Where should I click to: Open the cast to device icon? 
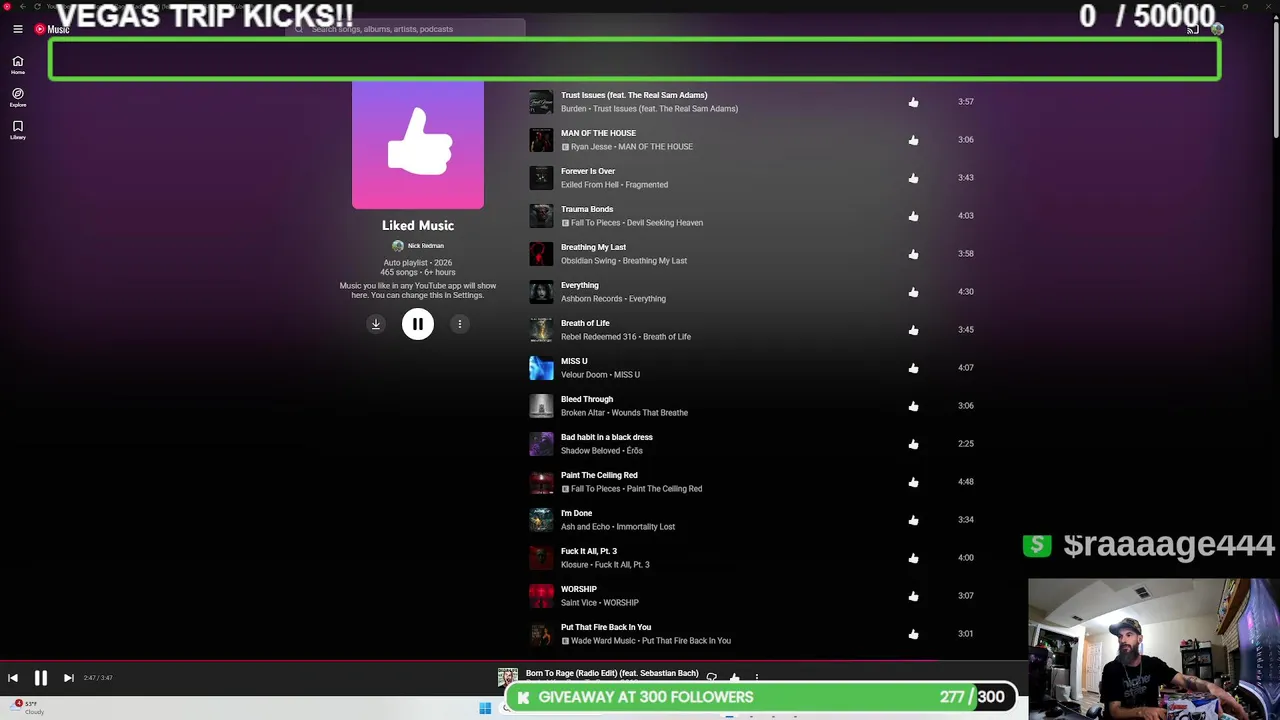coord(1192,29)
